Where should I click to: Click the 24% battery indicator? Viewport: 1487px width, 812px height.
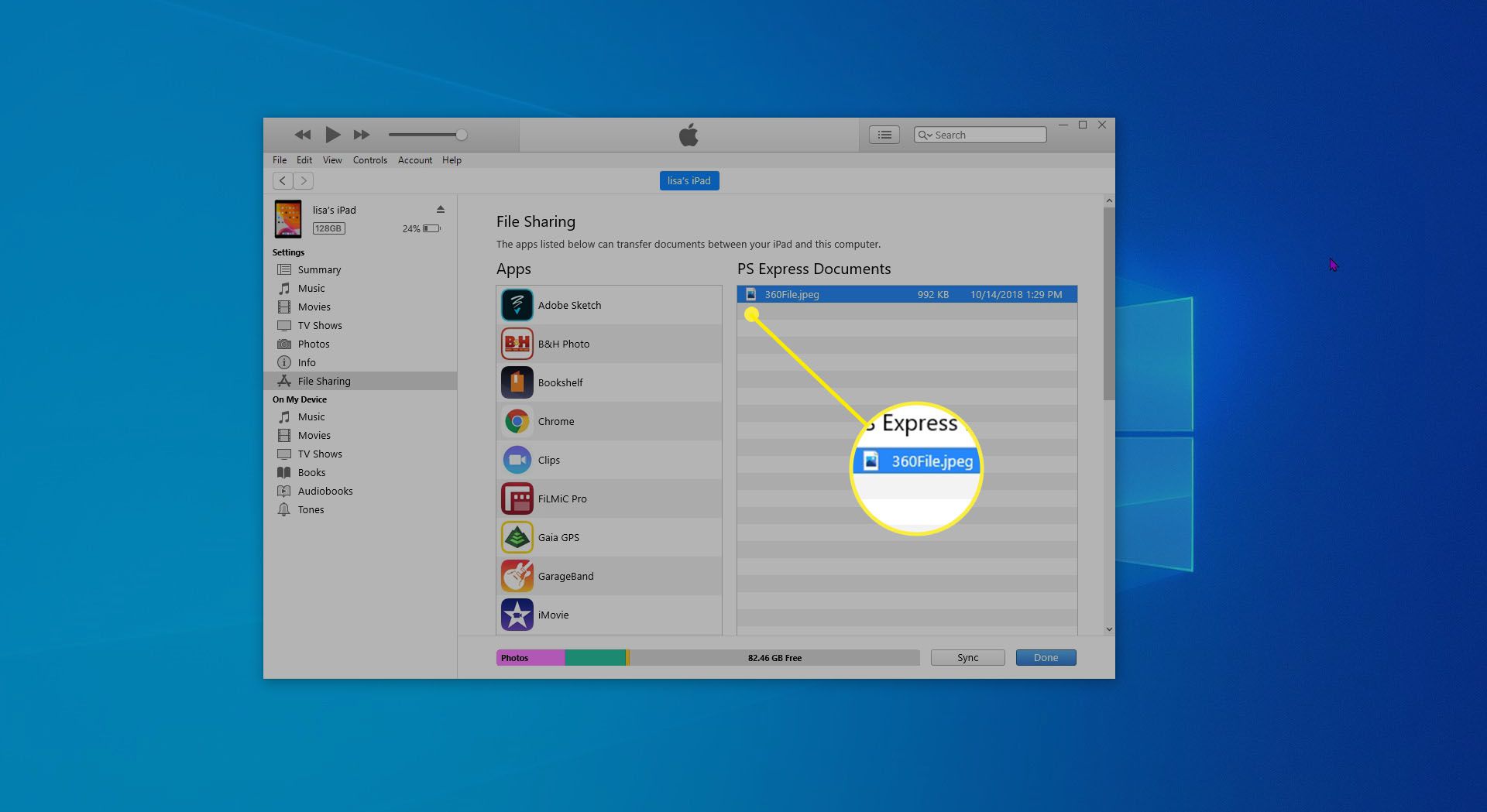tap(421, 228)
